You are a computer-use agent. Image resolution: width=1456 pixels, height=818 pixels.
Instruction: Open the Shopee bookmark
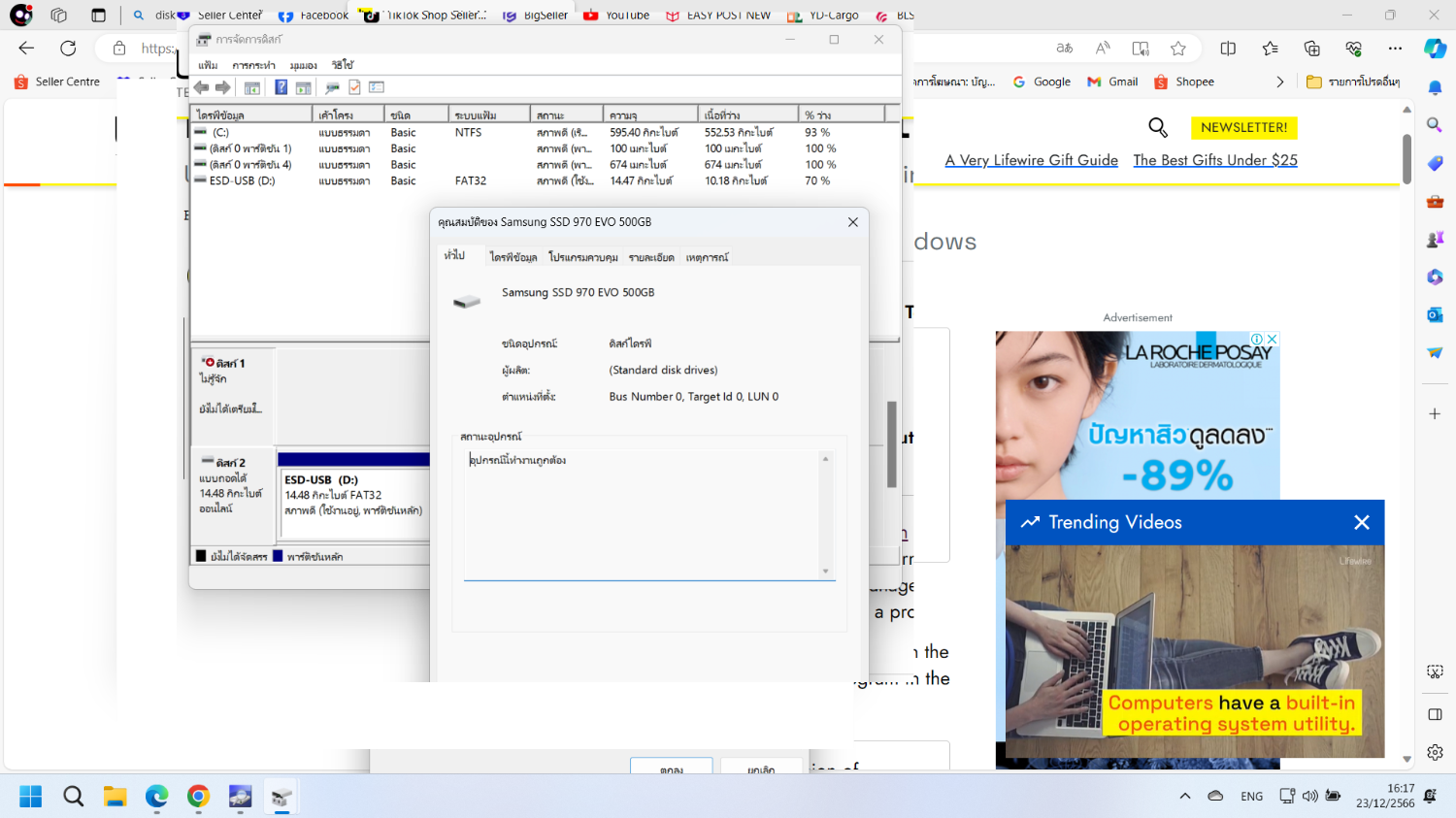click(1184, 82)
